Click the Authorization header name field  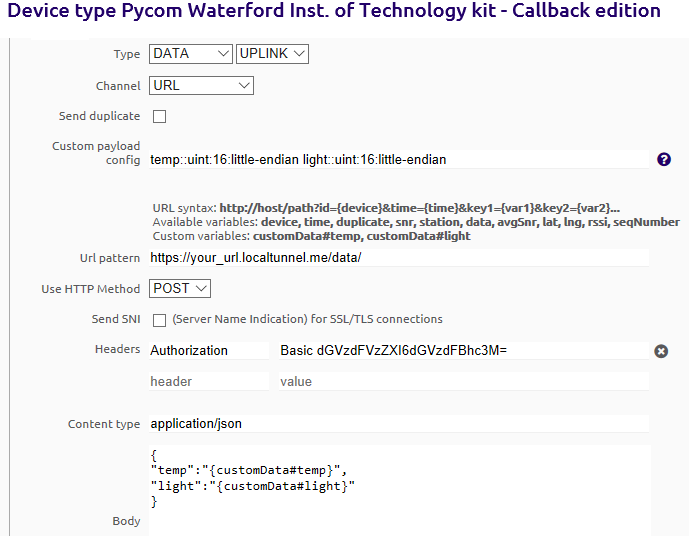point(209,351)
